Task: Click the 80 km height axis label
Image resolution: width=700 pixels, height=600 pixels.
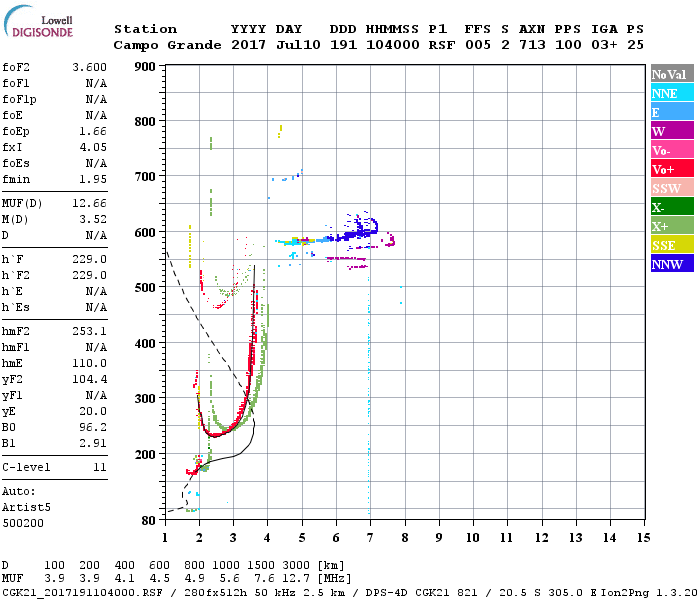Action: point(149,521)
